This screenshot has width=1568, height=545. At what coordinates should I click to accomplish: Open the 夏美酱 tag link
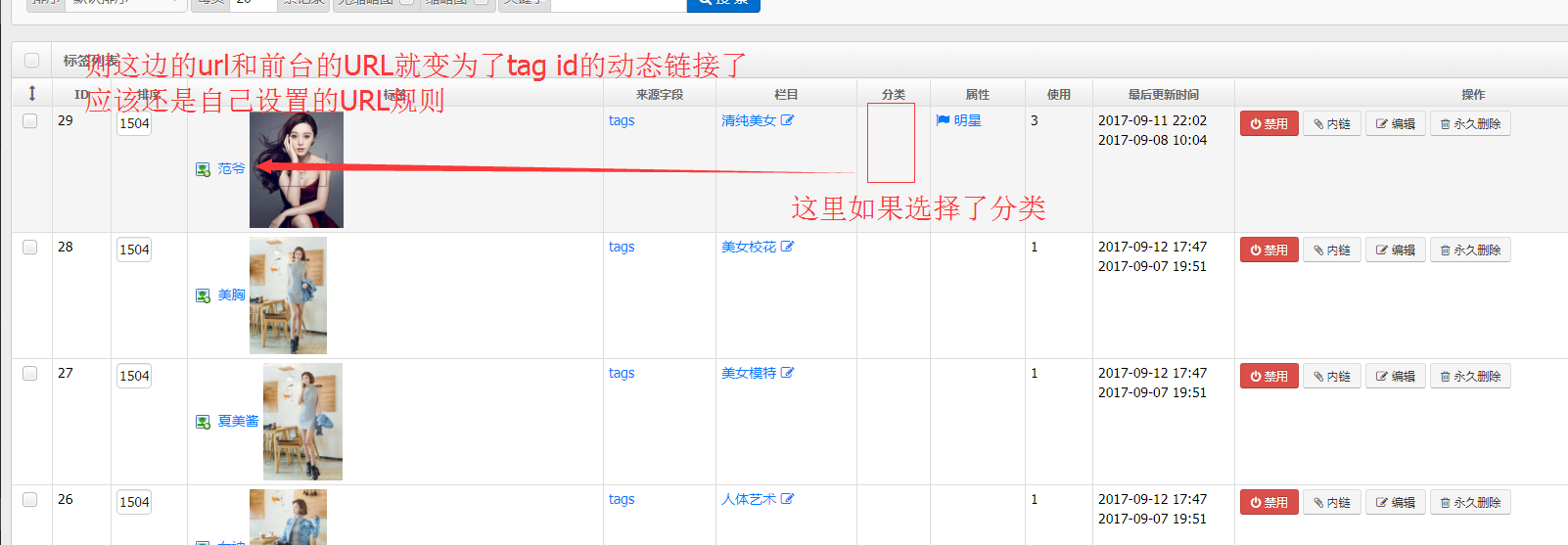click(238, 422)
